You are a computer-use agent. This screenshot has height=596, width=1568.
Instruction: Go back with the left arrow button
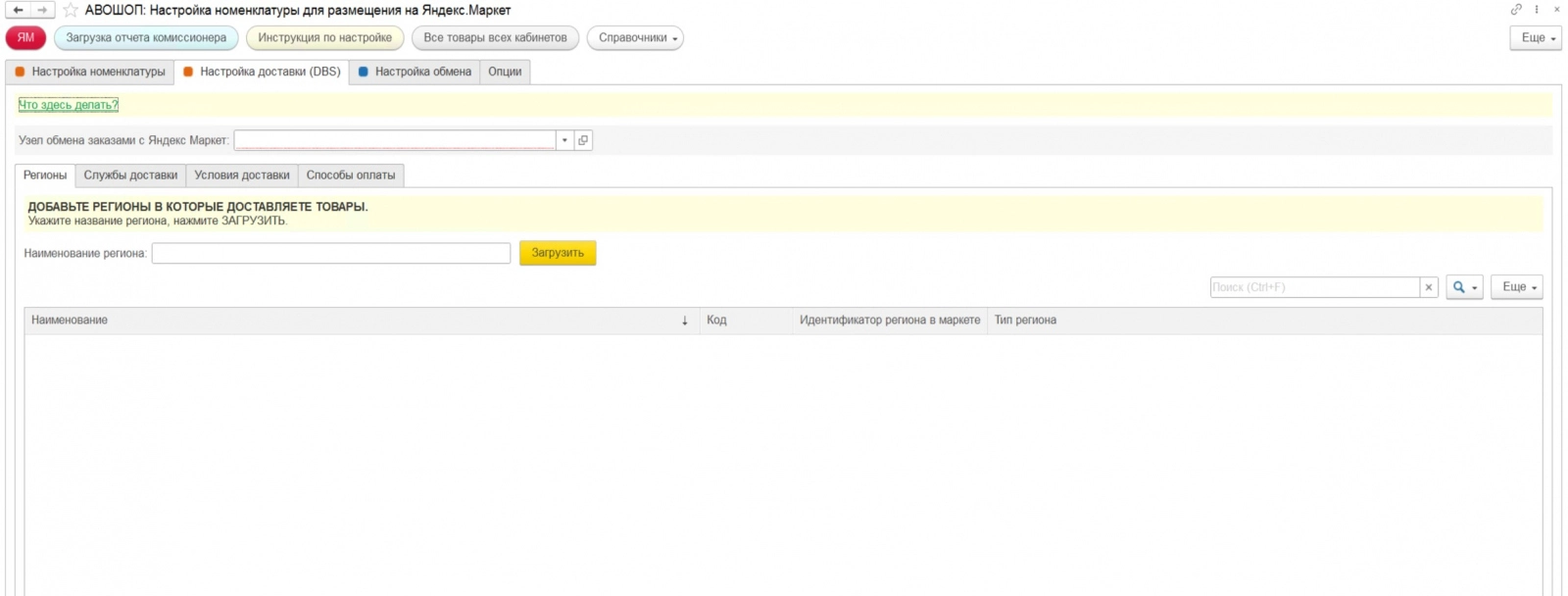[x=18, y=10]
